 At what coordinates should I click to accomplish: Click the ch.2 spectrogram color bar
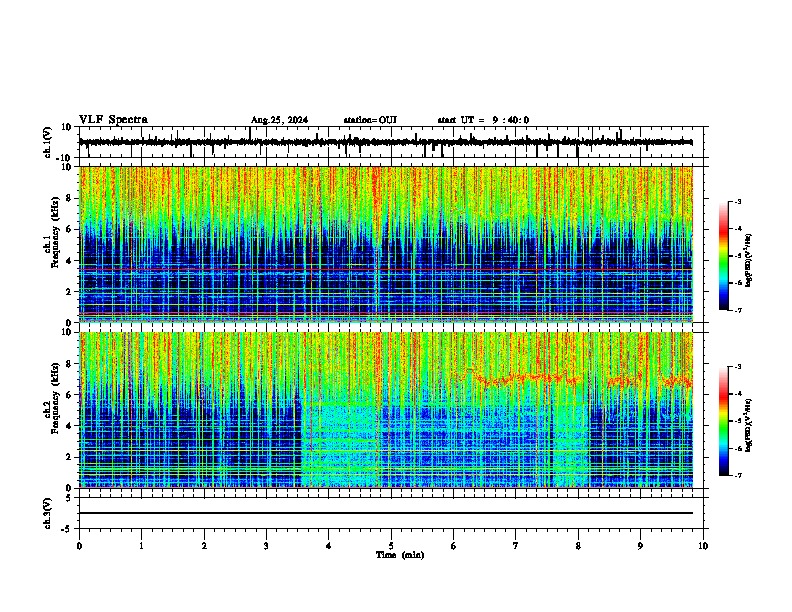click(x=724, y=421)
